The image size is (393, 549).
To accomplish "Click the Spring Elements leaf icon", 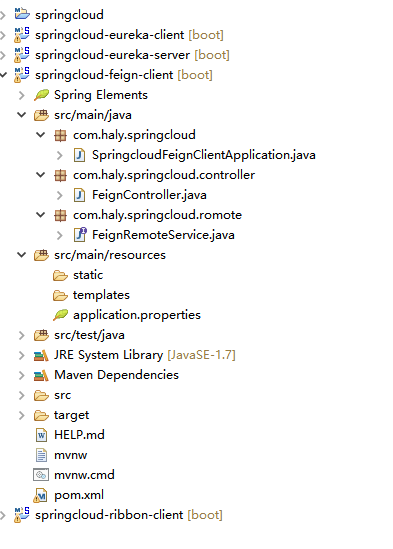I will [41, 95].
